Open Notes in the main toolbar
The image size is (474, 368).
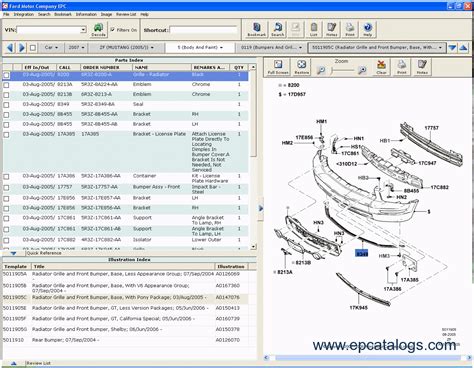(x=331, y=29)
